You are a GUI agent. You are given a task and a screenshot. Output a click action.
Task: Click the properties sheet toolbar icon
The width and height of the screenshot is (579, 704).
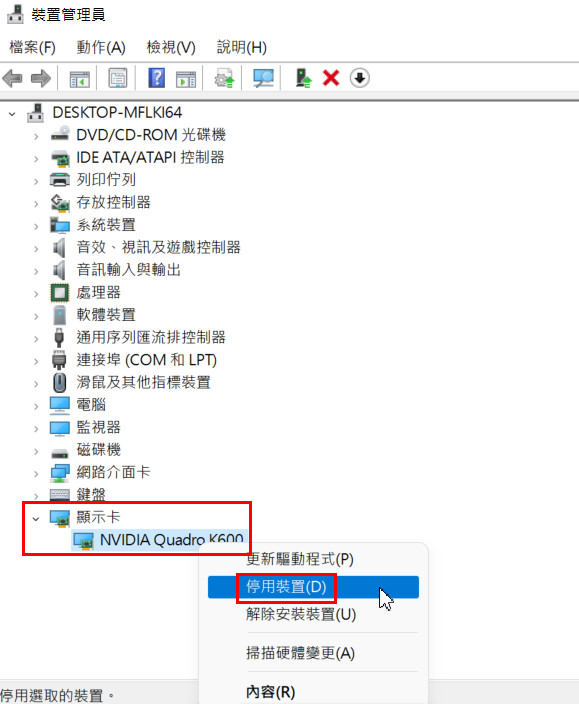pos(118,78)
